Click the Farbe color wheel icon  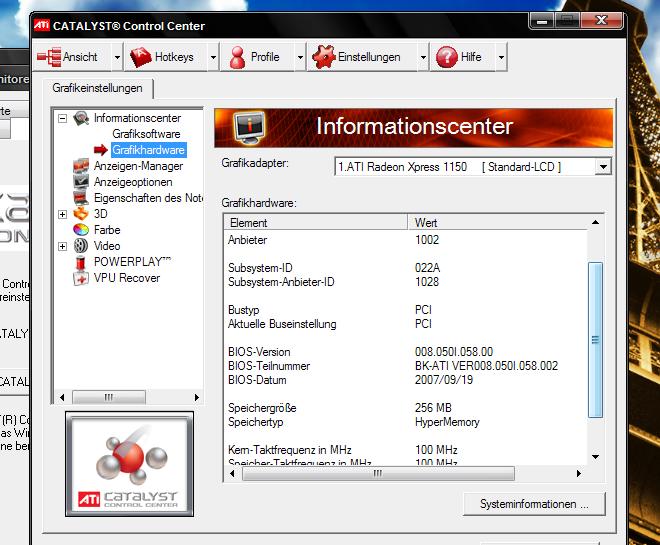tap(81, 230)
